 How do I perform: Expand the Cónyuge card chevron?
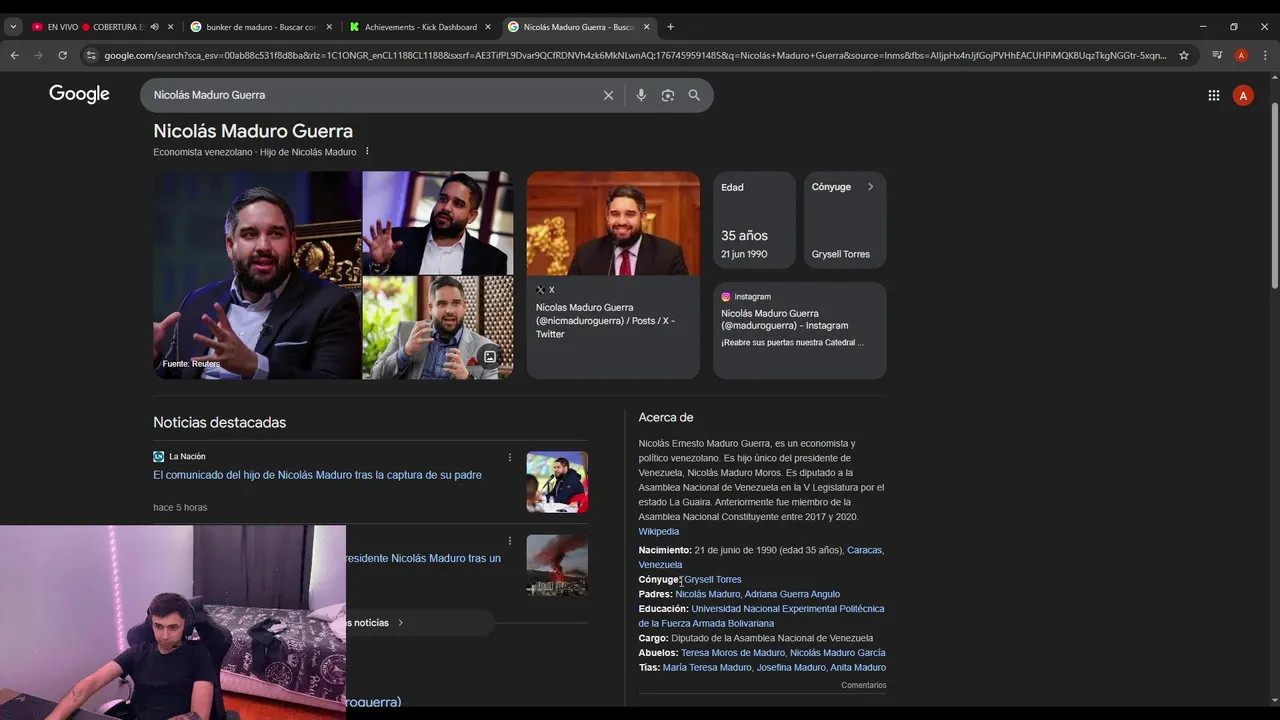click(870, 187)
